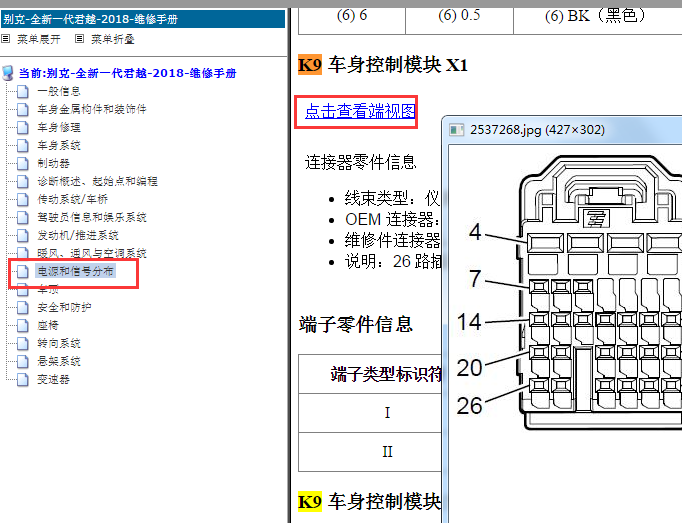Click the page icon next to 转向系统
This screenshot has height=523, width=682.
click(23, 344)
